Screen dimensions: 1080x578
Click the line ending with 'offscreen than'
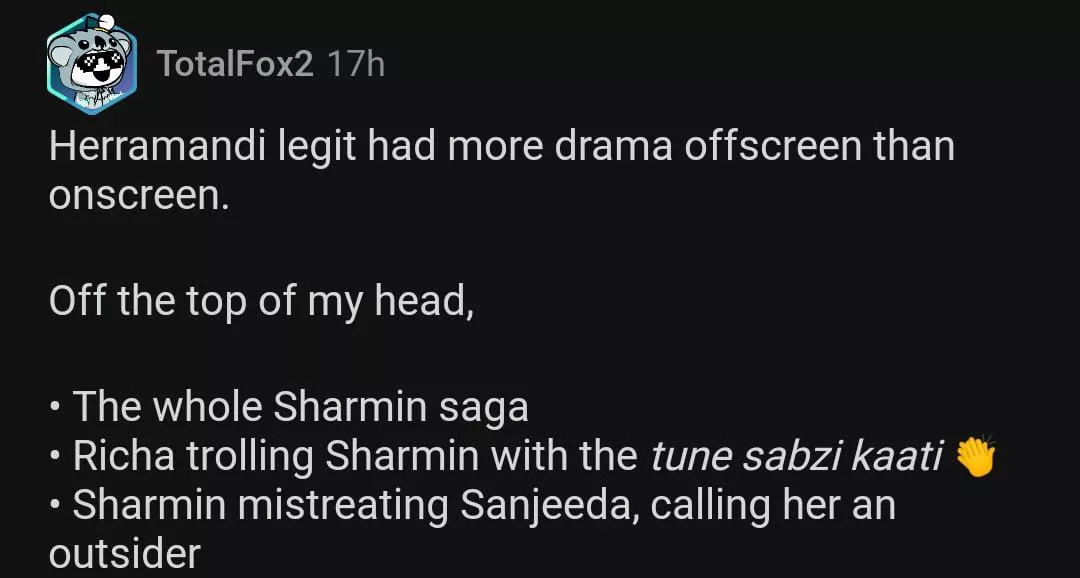500,147
